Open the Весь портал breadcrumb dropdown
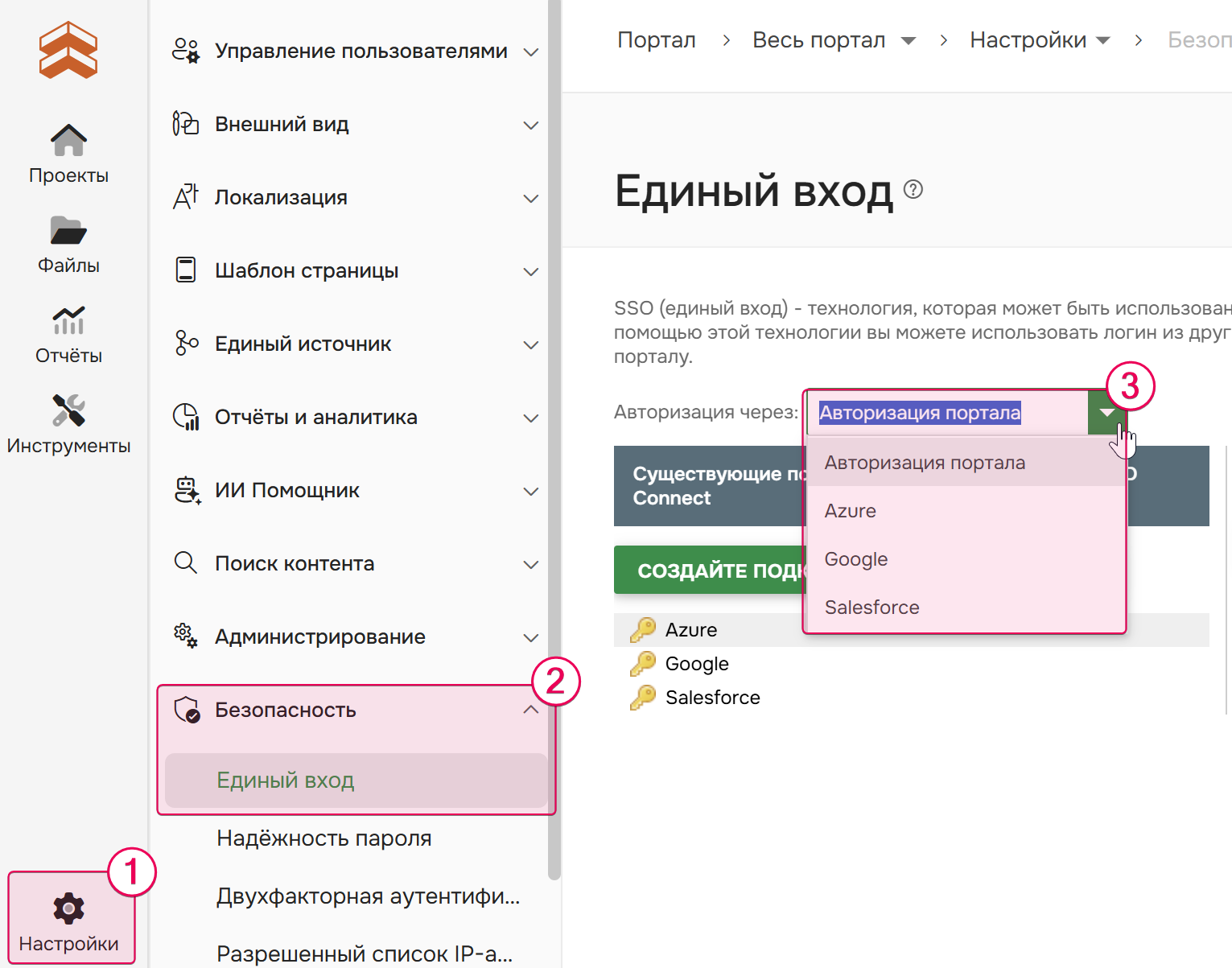This screenshot has height=968, width=1232. point(909,39)
